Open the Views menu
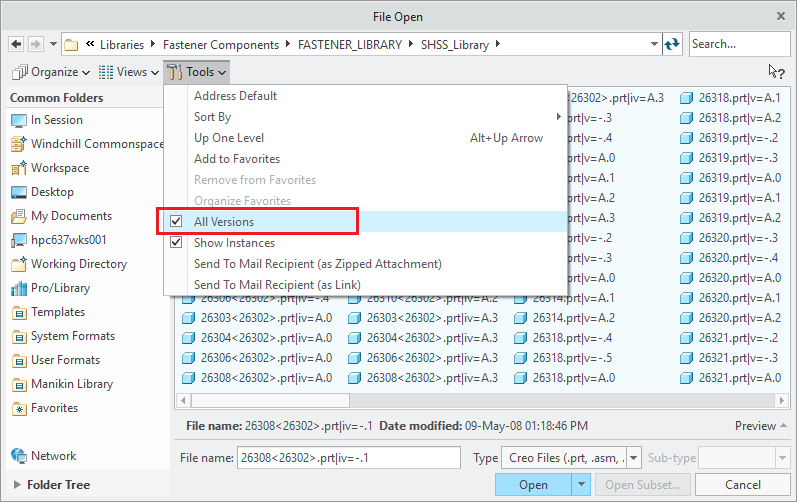The width and height of the screenshot is (797, 502). [129, 72]
